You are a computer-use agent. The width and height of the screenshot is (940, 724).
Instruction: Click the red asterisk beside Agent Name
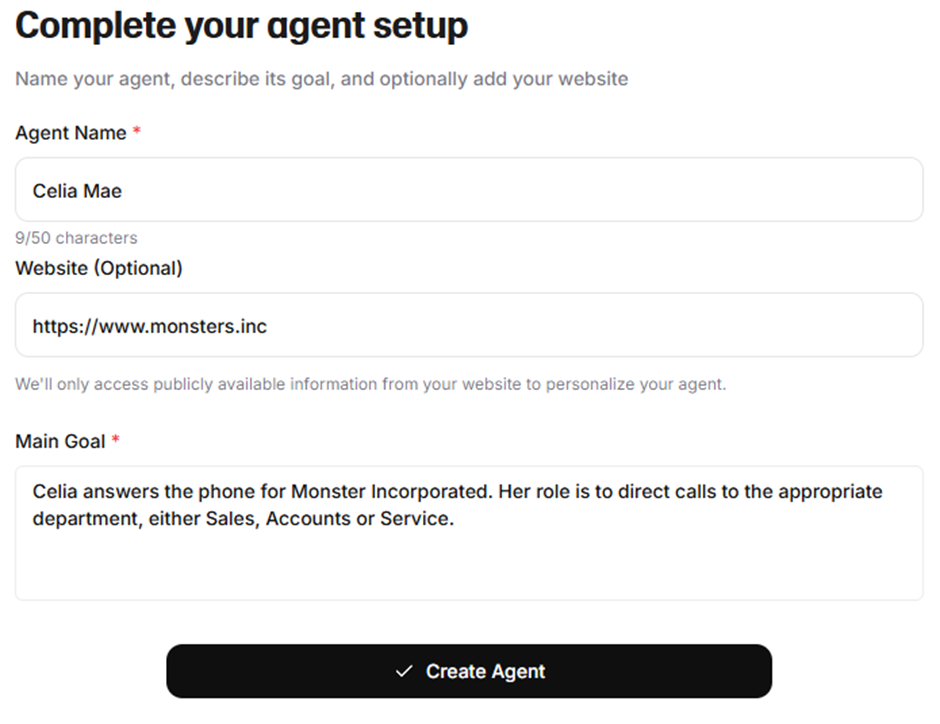137,130
